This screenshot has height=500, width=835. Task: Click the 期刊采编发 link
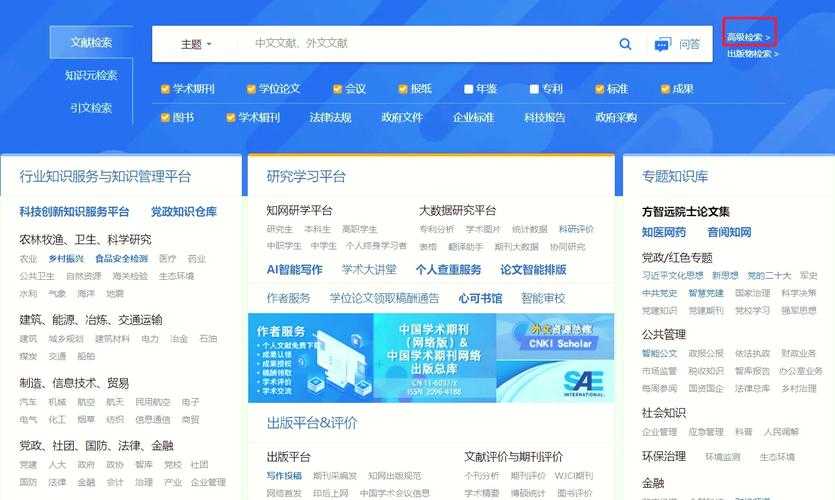(x=335, y=476)
